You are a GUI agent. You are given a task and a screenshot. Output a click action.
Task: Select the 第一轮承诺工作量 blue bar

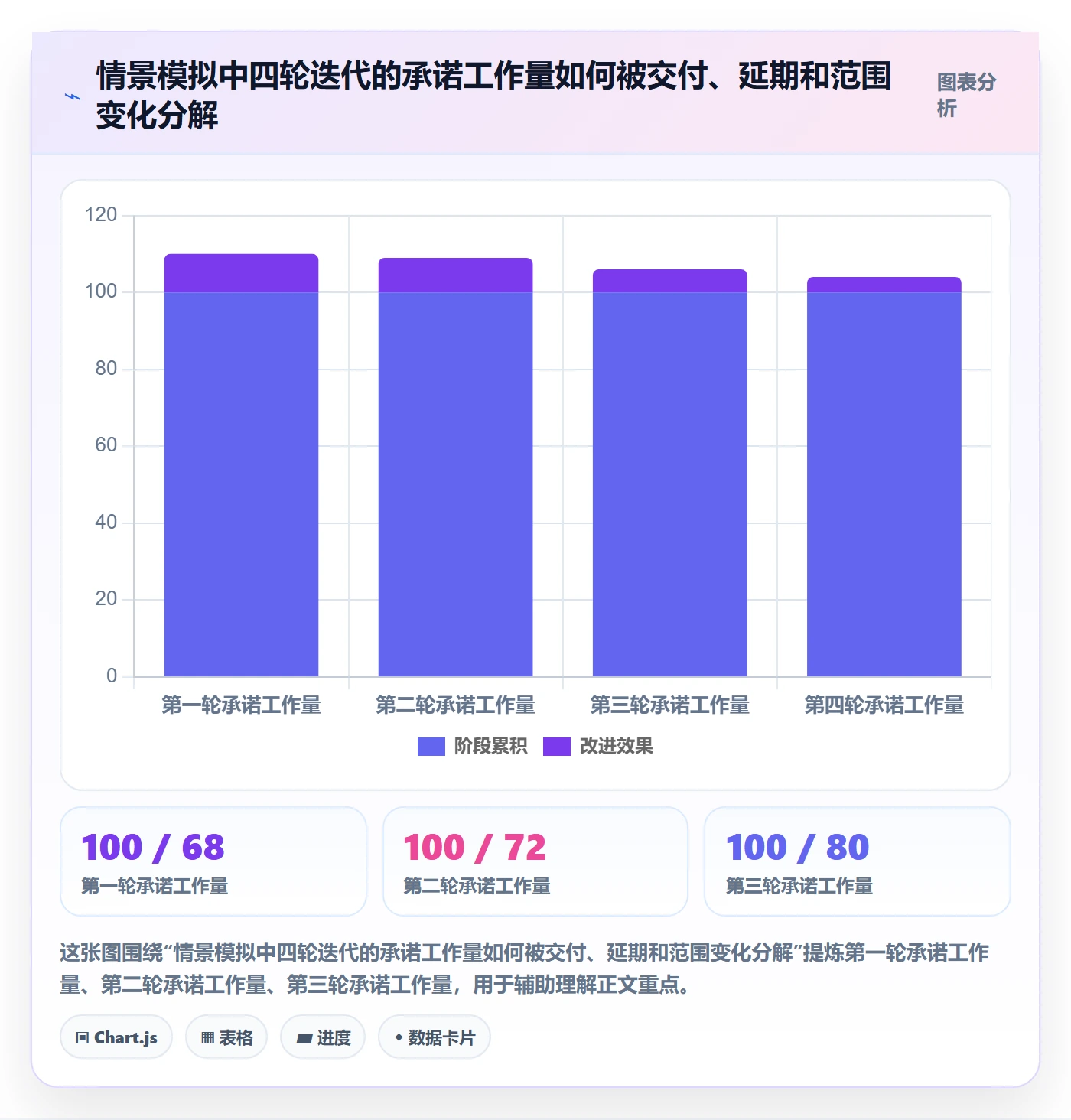(241, 483)
